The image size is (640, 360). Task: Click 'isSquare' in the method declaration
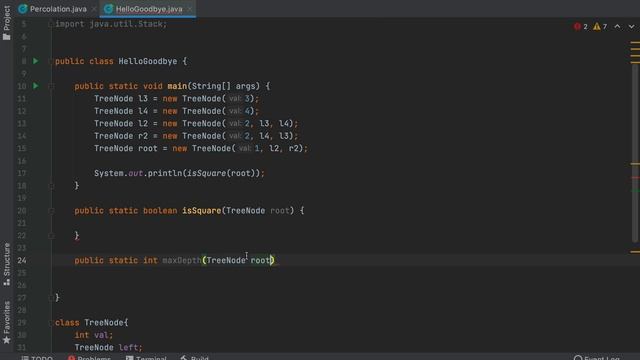[x=202, y=211]
